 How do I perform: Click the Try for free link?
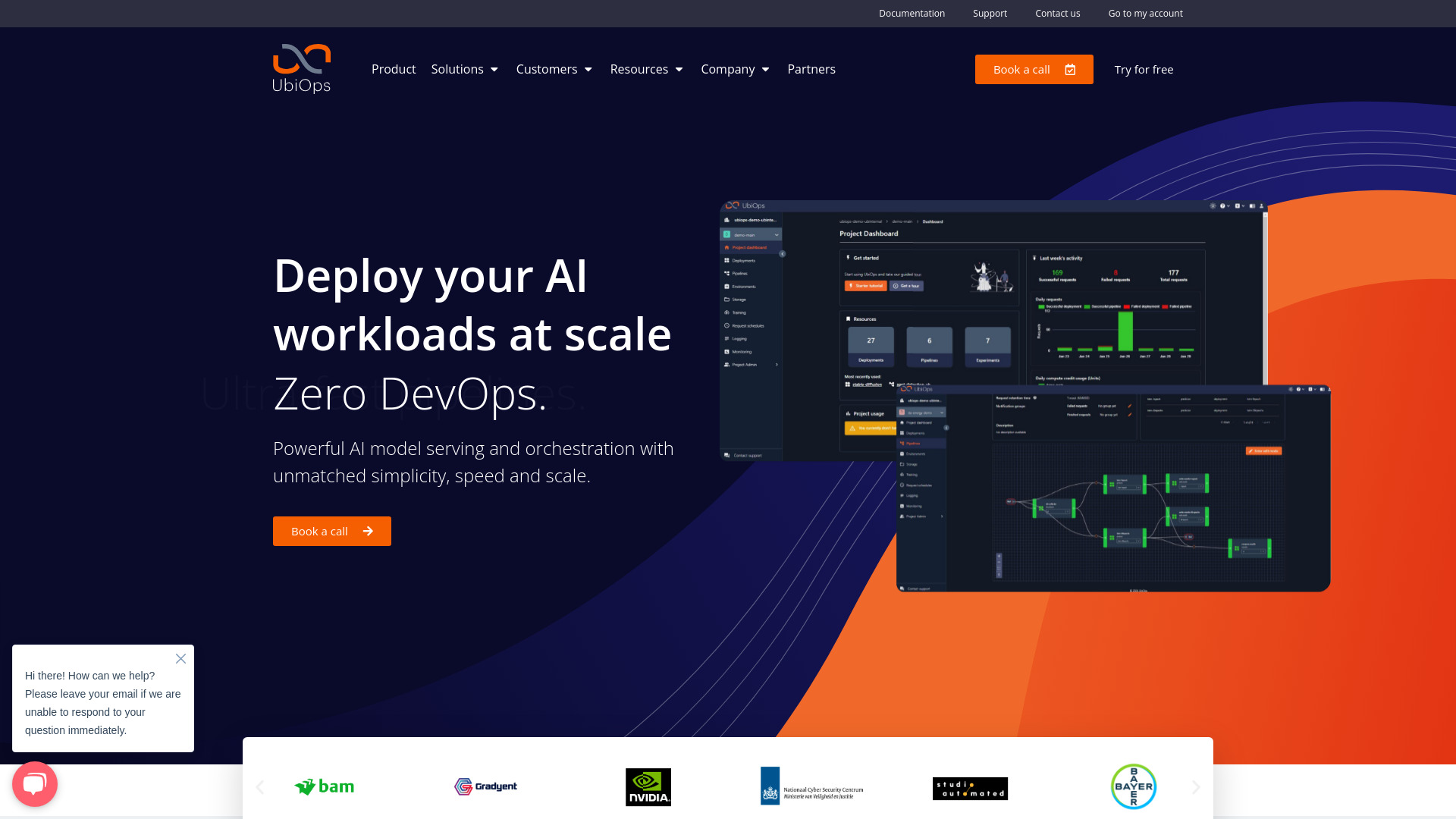tap(1143, 69)
